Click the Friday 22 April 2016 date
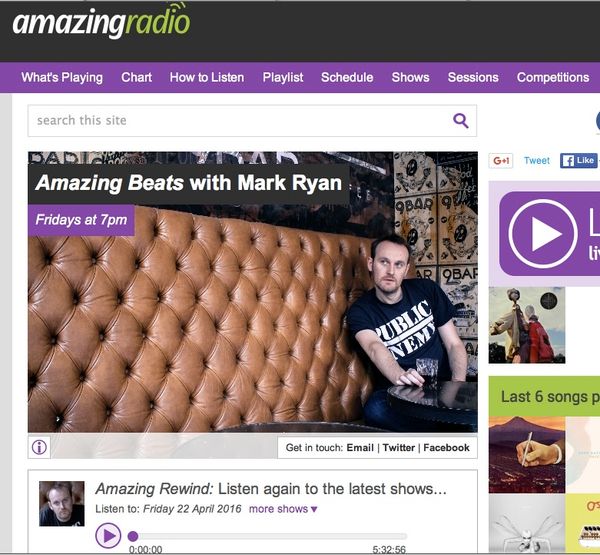Screen dimensions: 600x555 click(x=192, y=509)
